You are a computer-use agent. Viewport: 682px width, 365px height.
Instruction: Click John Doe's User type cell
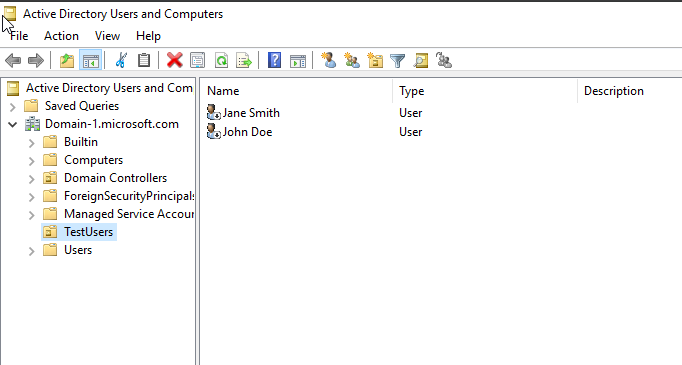(x=411, y=132)
